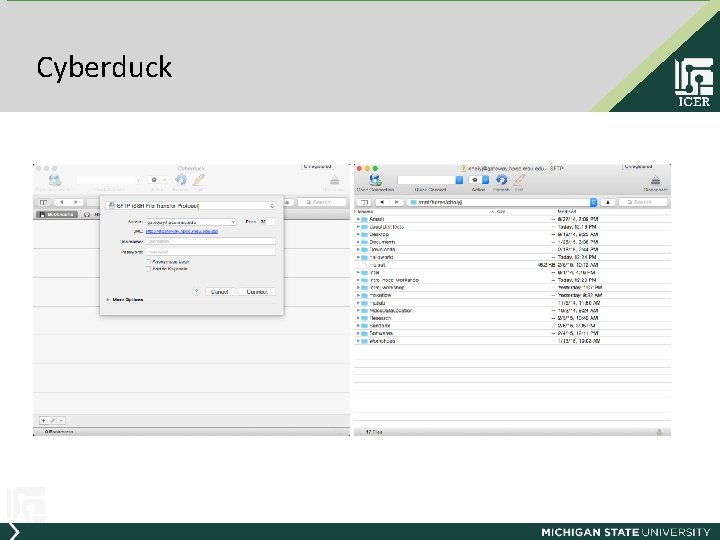Screen dimensions: 720x540
Task: Select the Bookmarks tab in left window
Action: pyautogui.click(x=56, y=214)
